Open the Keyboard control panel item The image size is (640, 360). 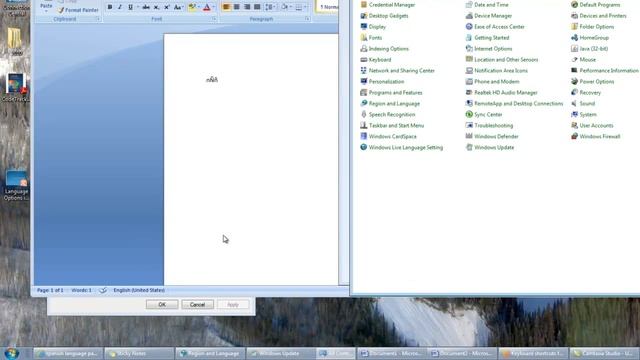click(376, 60)
